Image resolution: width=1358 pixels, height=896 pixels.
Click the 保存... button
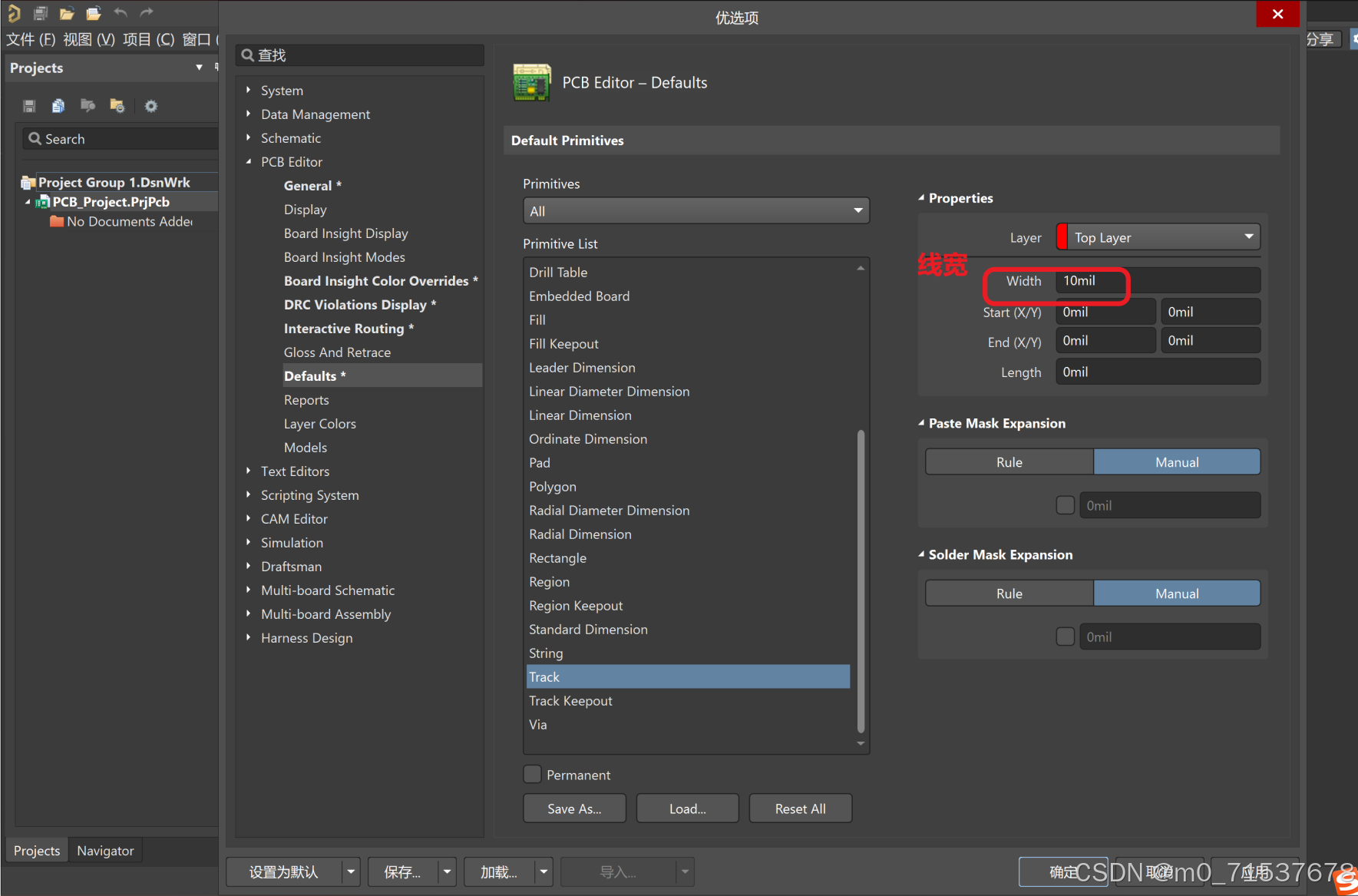pos(402,871)
